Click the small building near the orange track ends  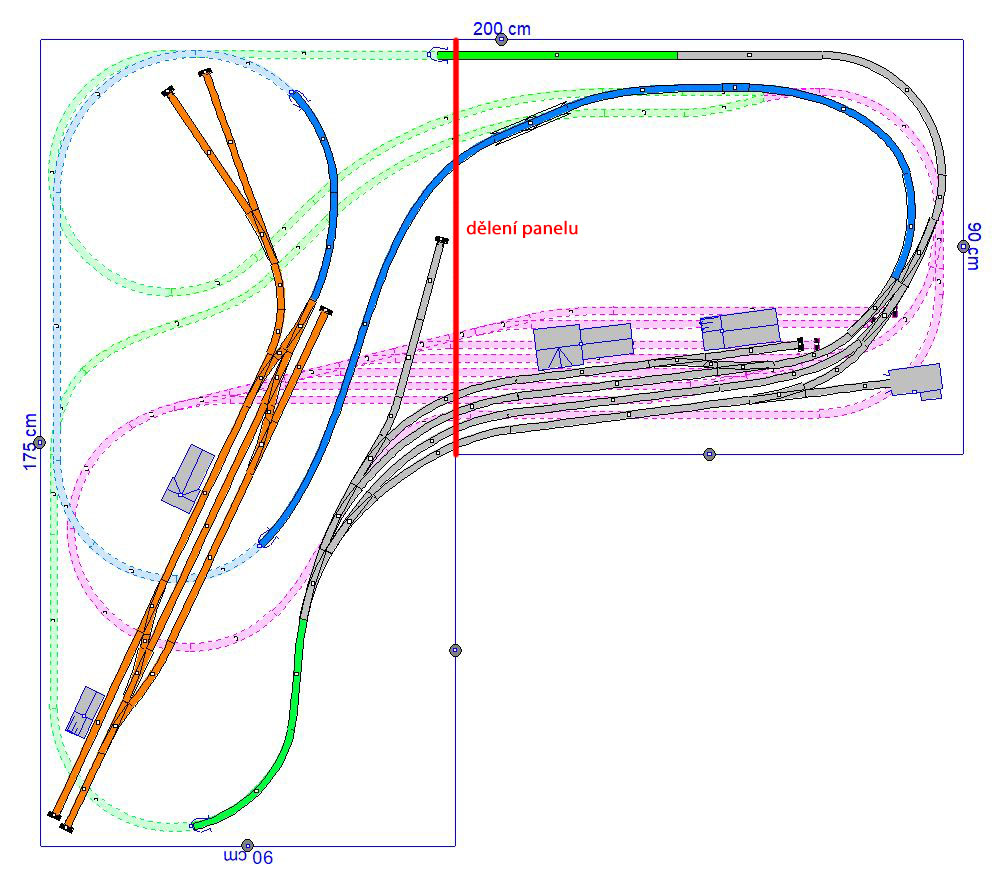(x=86, y=711)
